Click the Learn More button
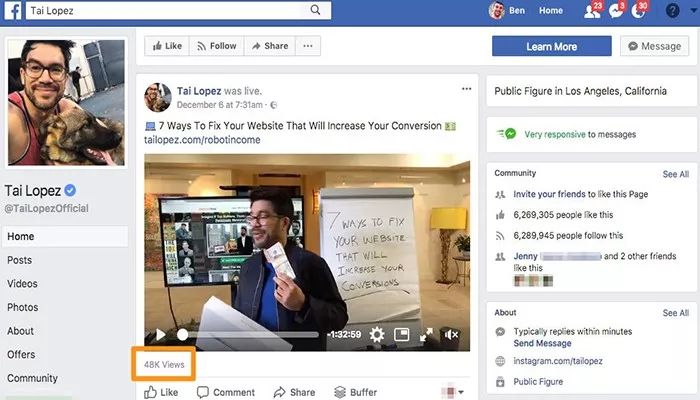 551,46
